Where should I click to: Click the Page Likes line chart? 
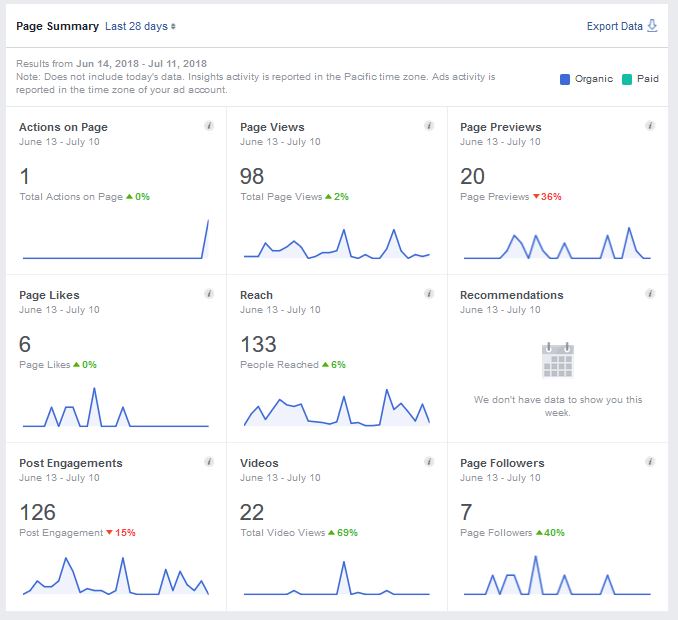pos(116,407)
